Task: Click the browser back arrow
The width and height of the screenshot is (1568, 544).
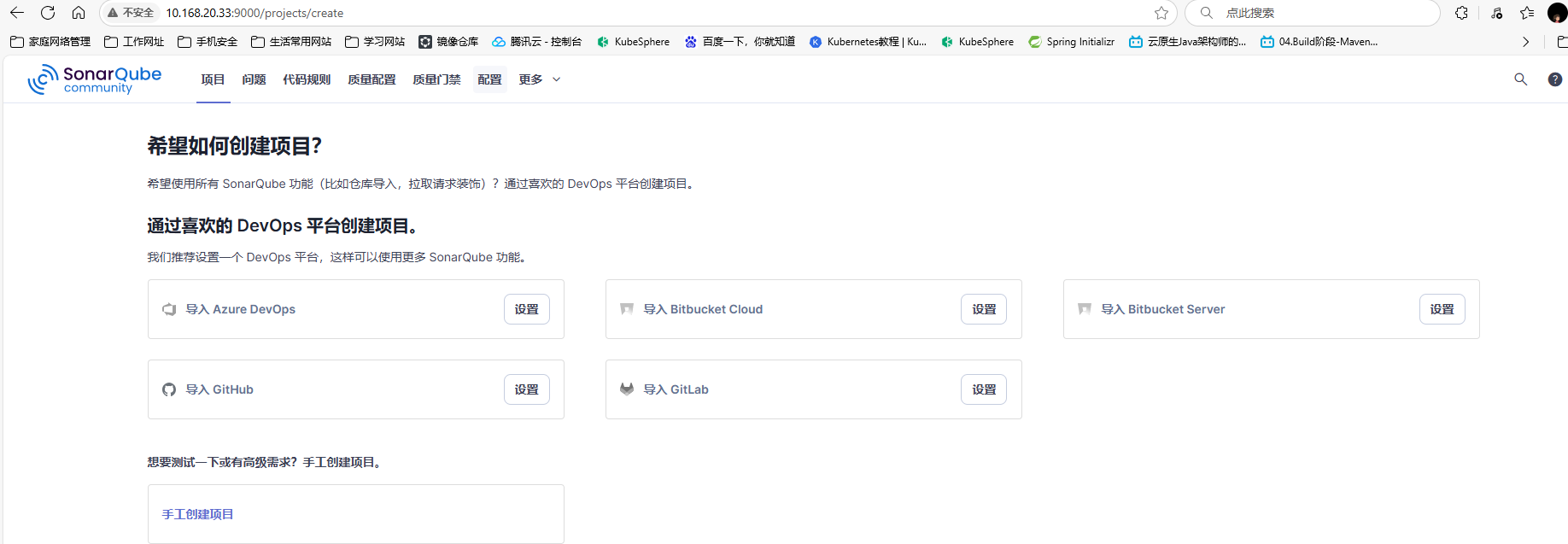Action: [x=17, y=13]
